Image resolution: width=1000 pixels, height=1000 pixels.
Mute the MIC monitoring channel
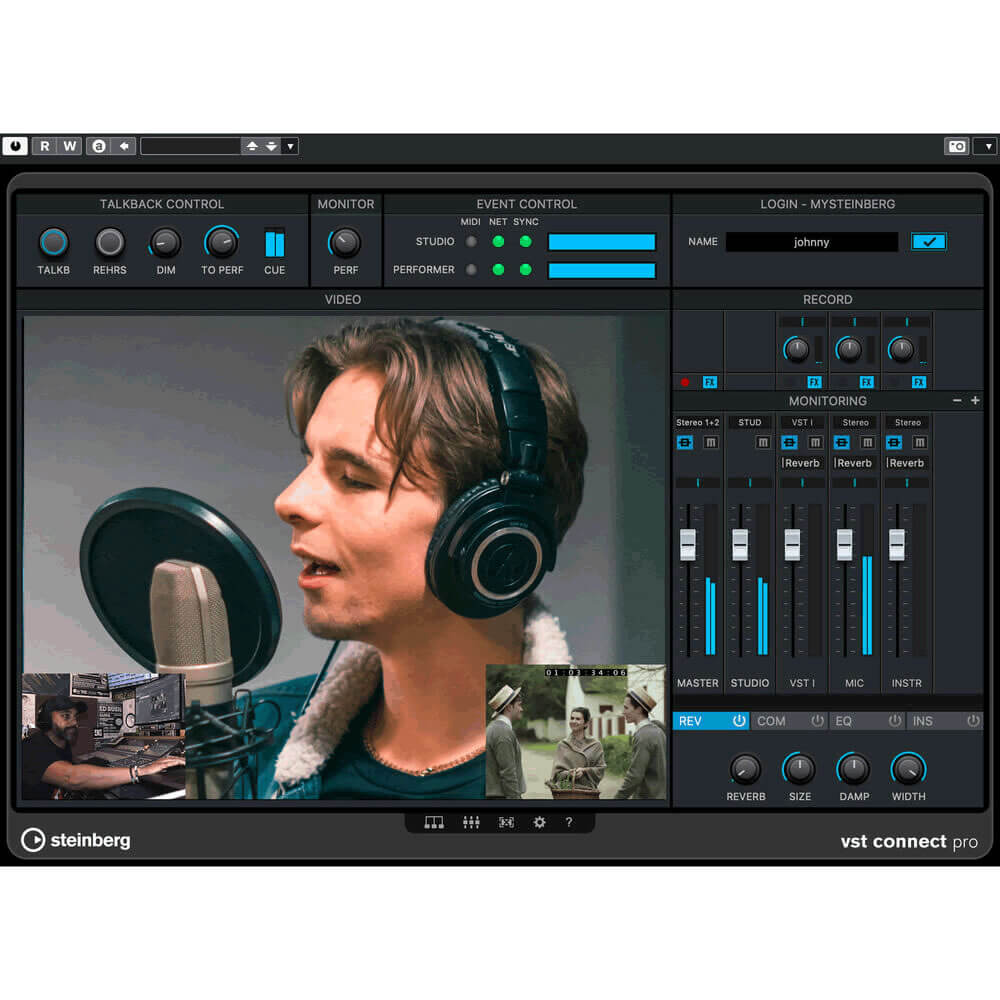click(x=867, y=443)
